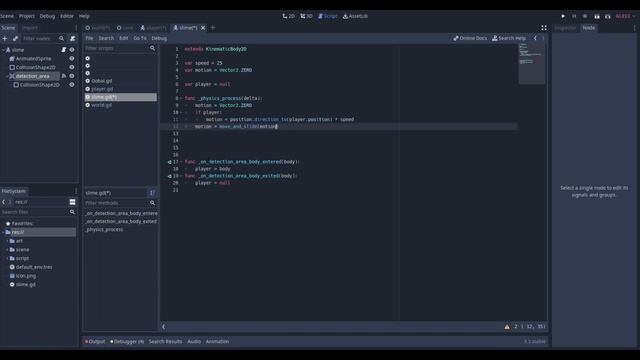Viewport: 640px width, 360px height.
Task: Open the AssetLib workspace
Action: (355, 16)
